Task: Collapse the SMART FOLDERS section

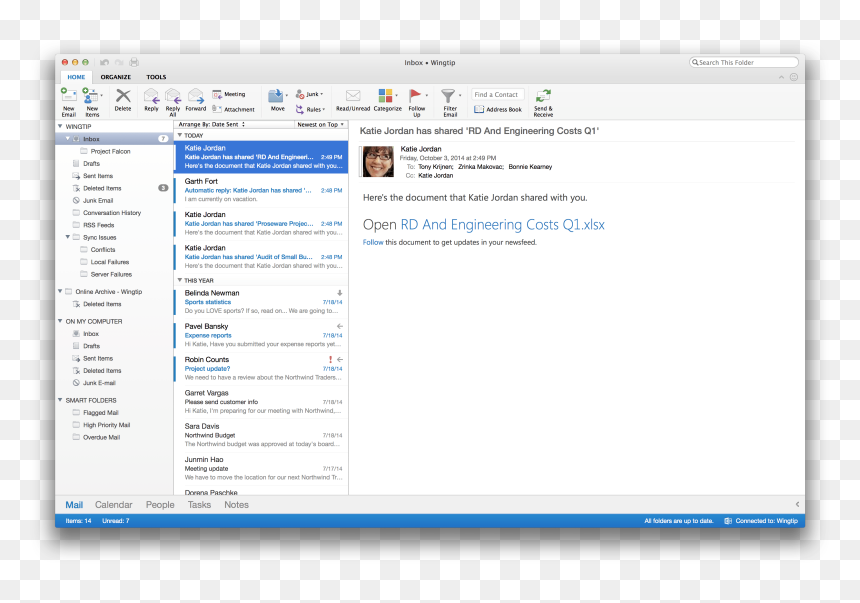Action: pos(60,400)
